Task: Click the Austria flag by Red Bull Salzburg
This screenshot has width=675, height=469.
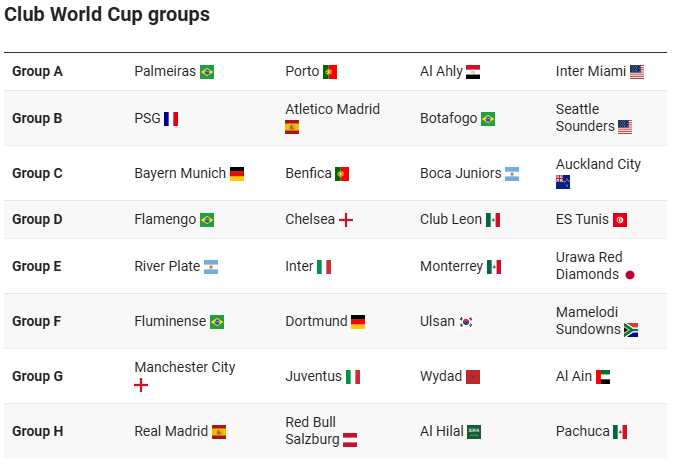Action: point(350,440)
